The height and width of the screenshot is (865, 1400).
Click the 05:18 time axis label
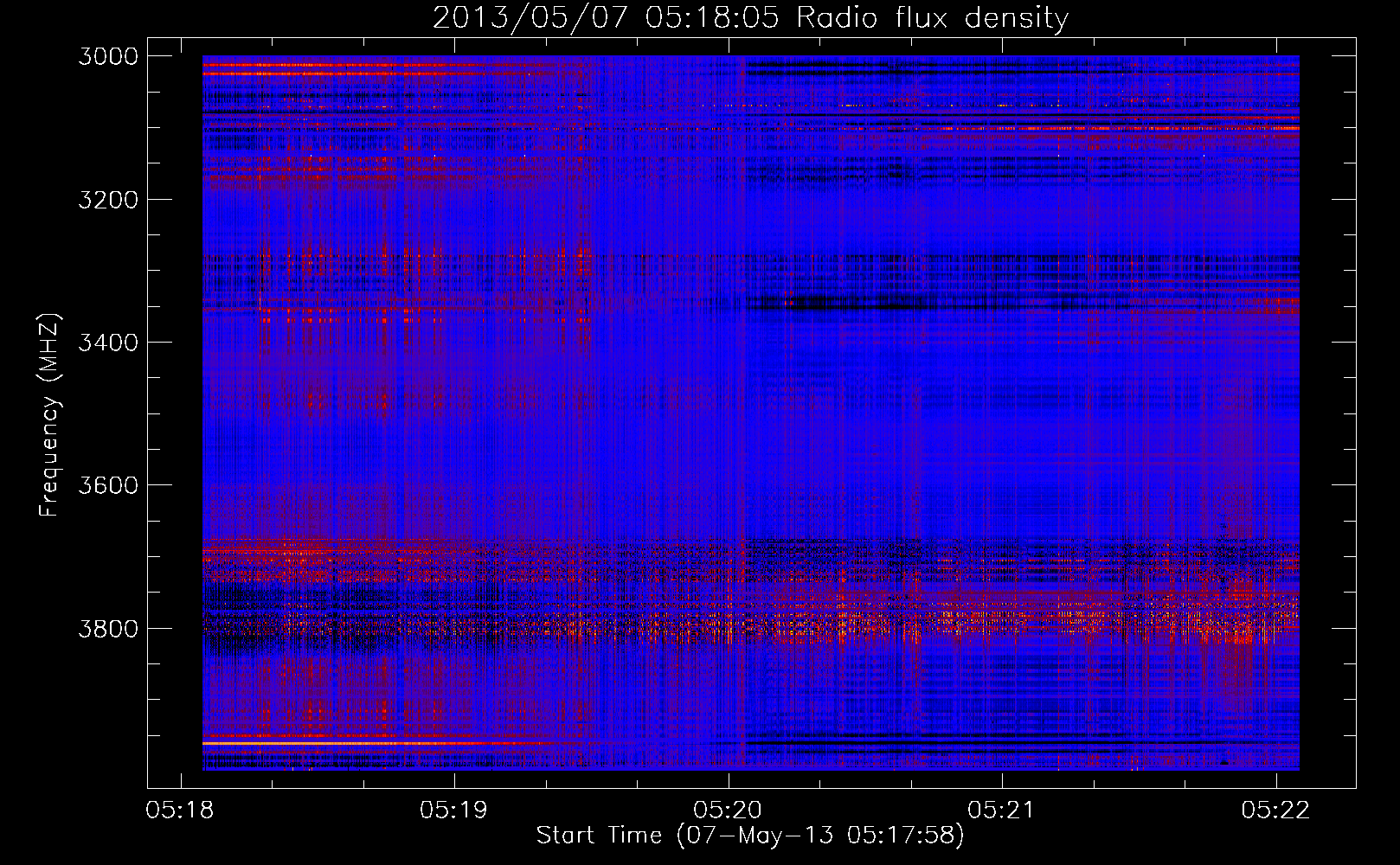point(180,811)
